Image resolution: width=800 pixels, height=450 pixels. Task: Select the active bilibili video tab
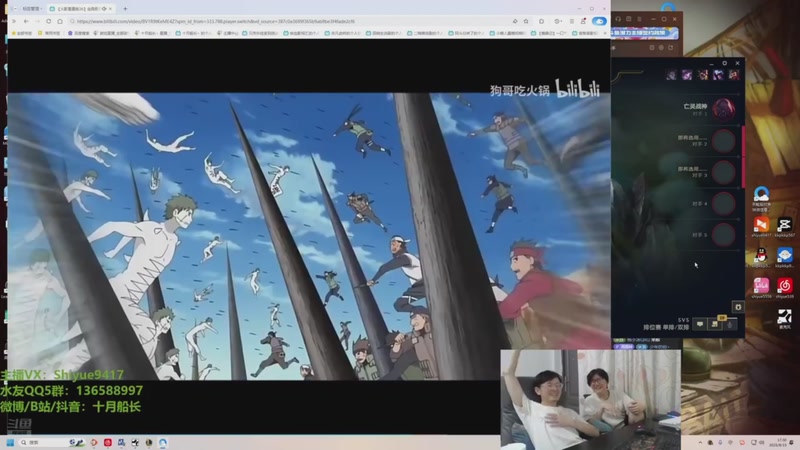coord(81,9)
